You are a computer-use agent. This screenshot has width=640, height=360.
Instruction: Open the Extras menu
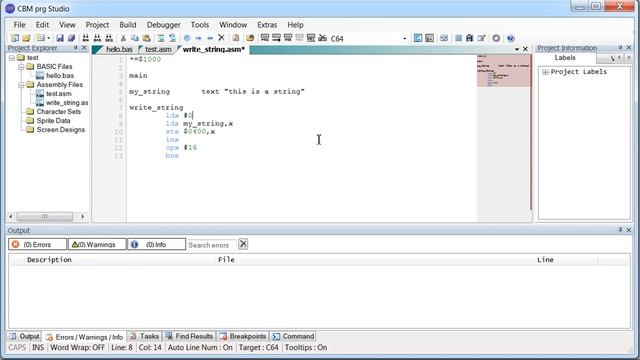point(267,25)
